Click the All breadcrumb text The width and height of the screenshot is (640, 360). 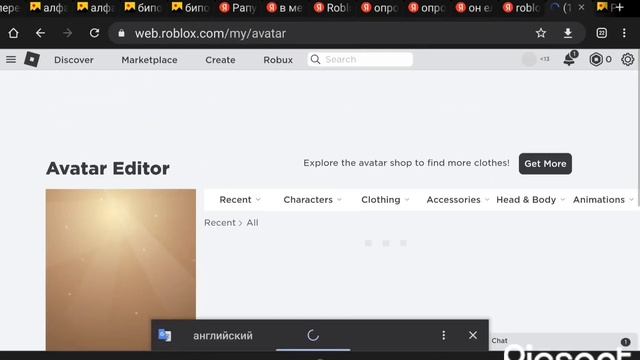coord(252,223)
